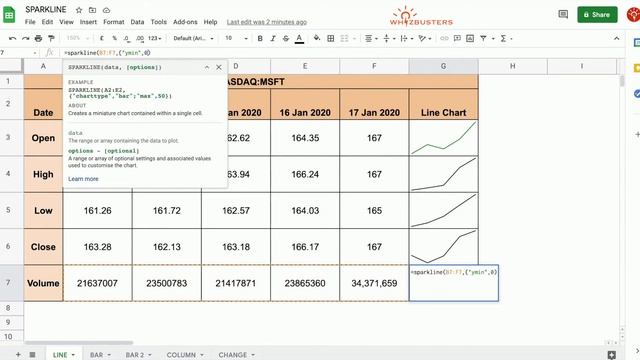The image size is (640, 360).
Task: Open the Default (Arial) font dropdown
Action: coord(193,38)
